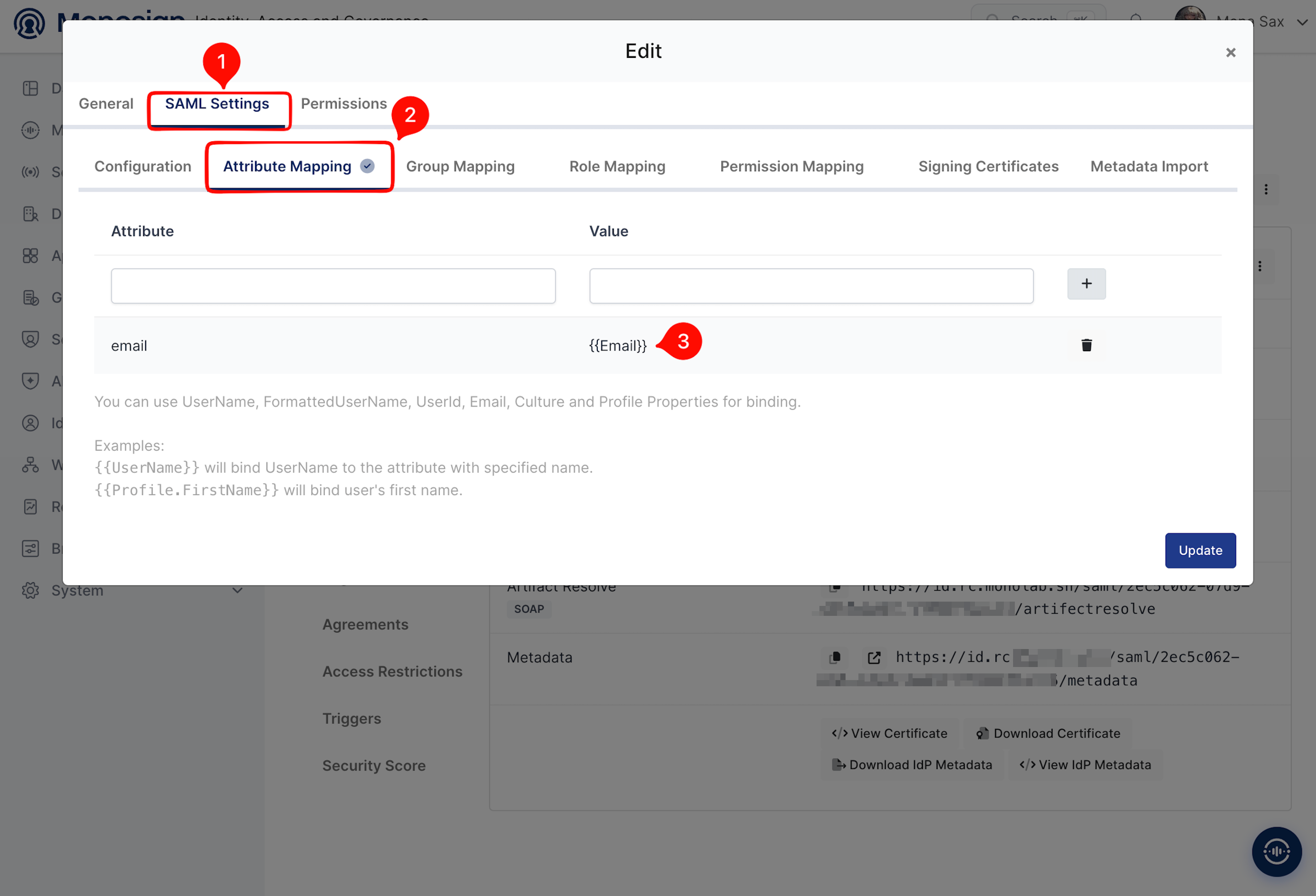Click the shield-plus sidebar icon

pyautogui.click(x=31, y=381)
